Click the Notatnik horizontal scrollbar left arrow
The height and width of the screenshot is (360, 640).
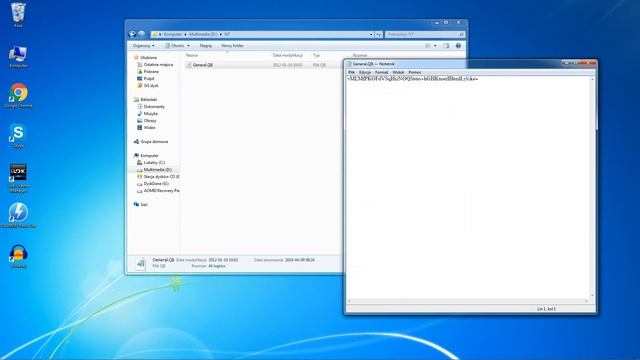349,301
